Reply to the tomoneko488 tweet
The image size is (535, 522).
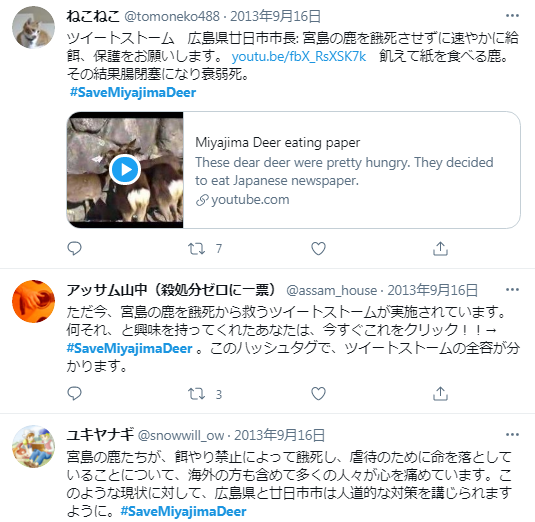pyautogui.click(x=74, y=248)
